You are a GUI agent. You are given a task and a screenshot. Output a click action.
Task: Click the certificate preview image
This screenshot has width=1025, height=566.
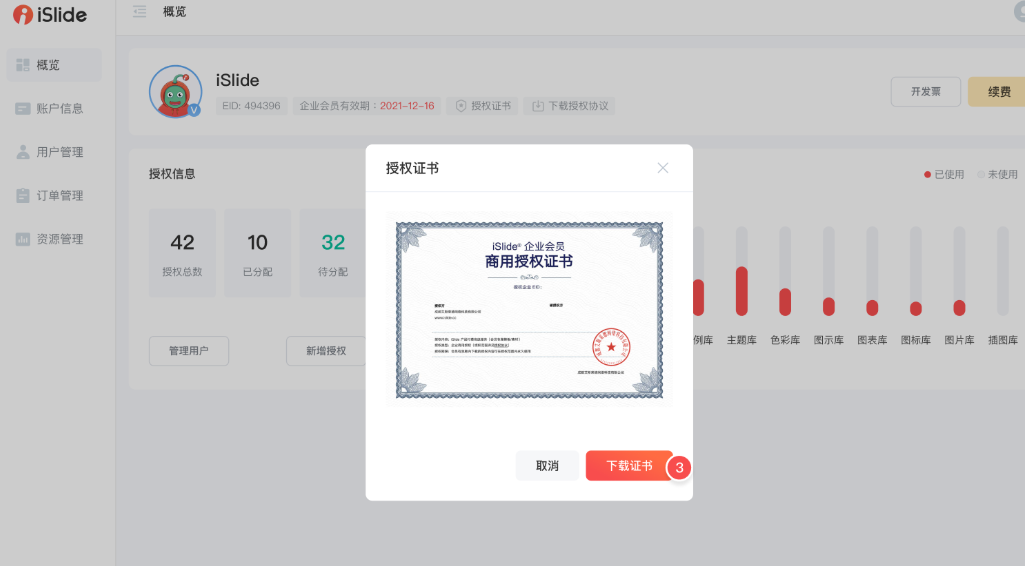click(529, 311)
